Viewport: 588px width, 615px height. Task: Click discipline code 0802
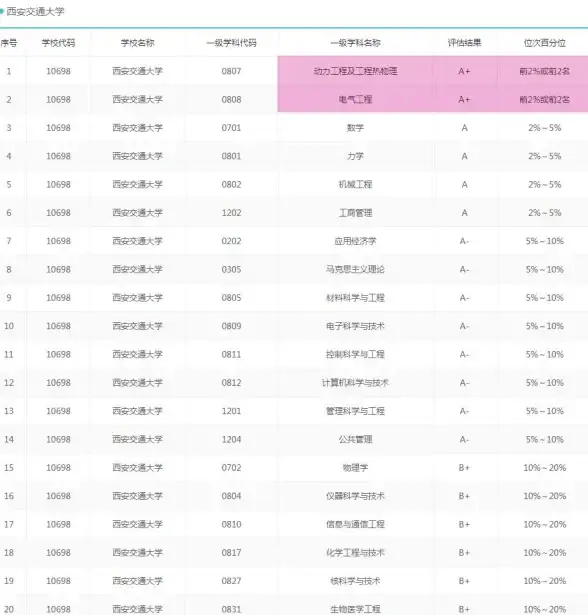point(231,184)
